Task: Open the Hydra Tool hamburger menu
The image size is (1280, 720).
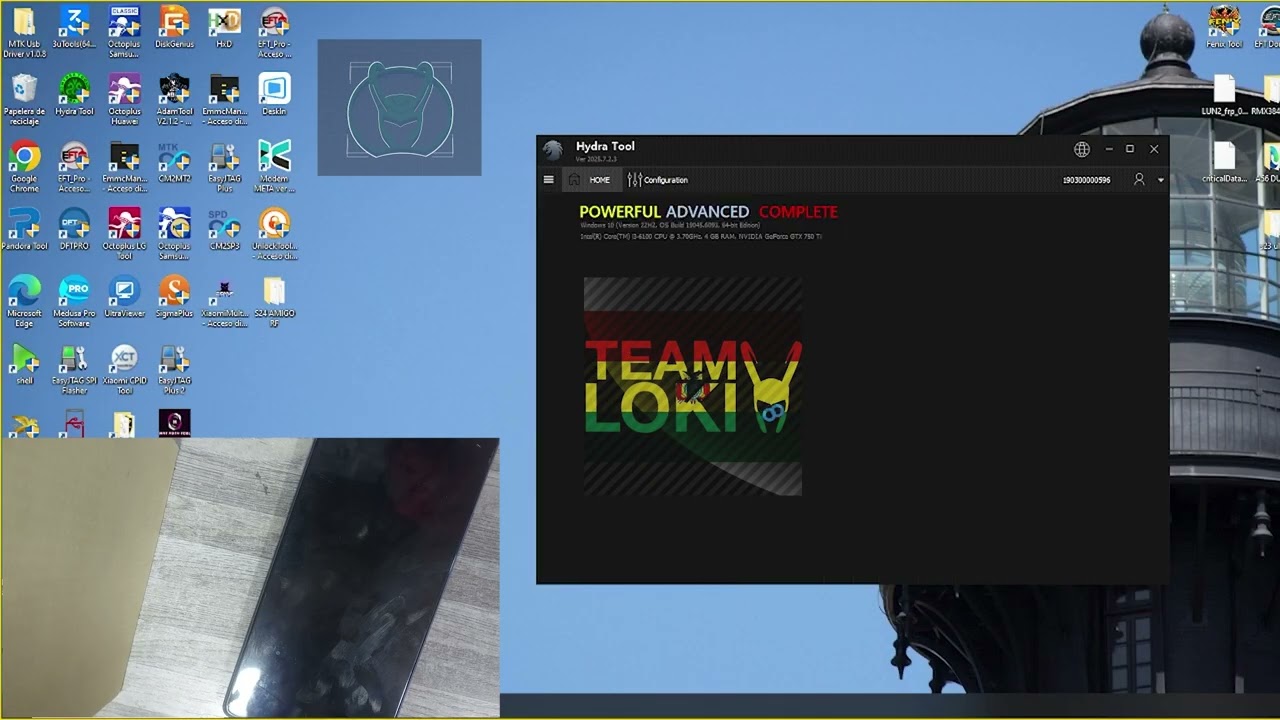Action: [548, 180]
